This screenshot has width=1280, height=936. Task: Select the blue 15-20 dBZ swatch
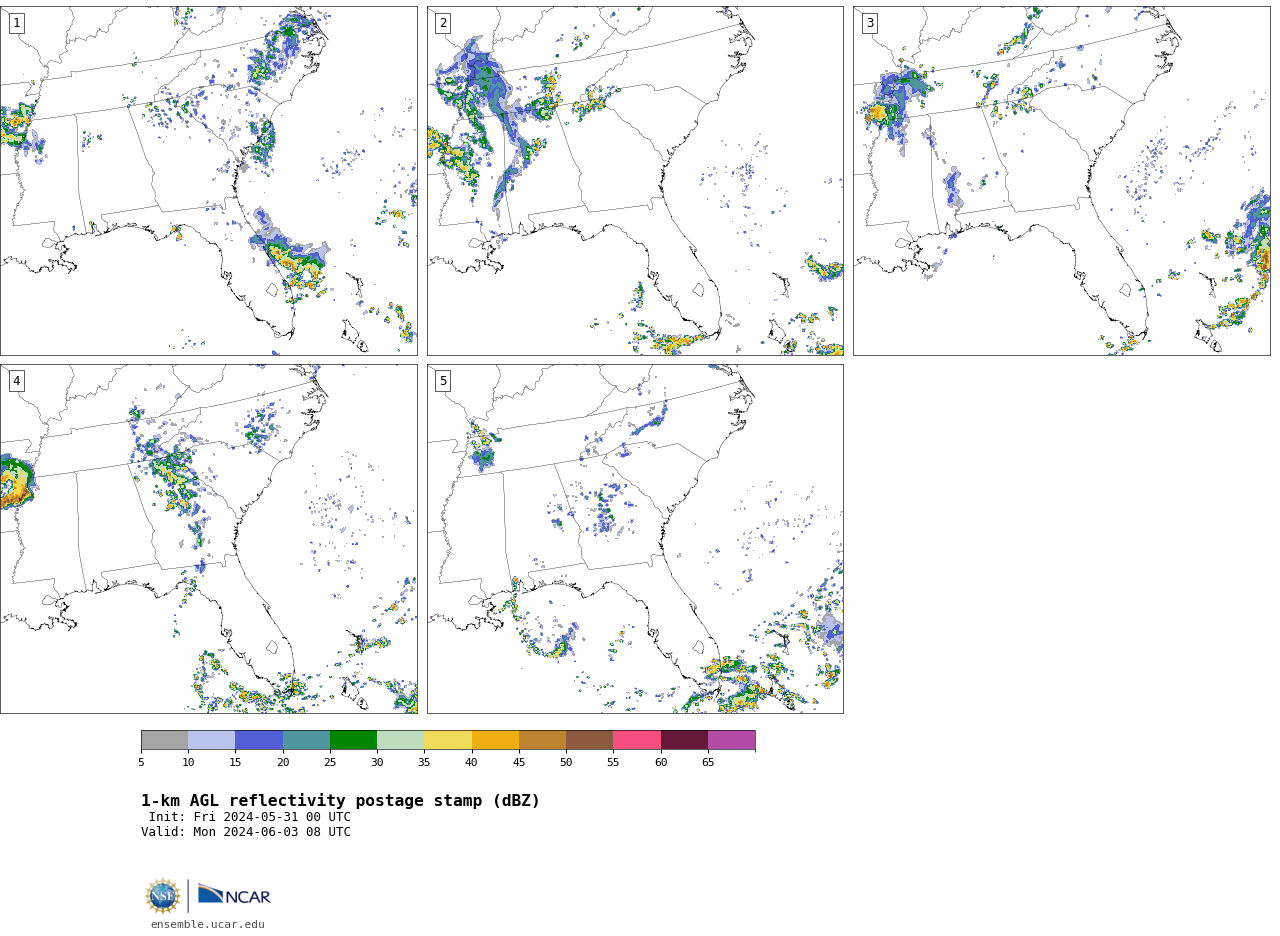pos(259,740)
